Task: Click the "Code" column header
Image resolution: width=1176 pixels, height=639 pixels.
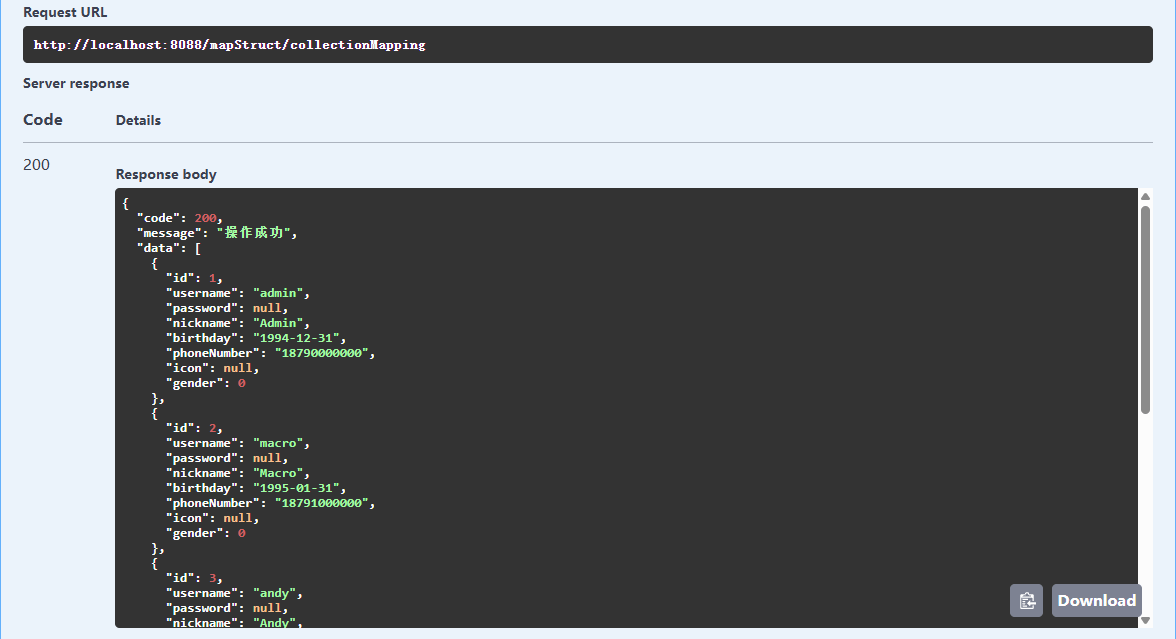Action: click(x=43, y=120)
